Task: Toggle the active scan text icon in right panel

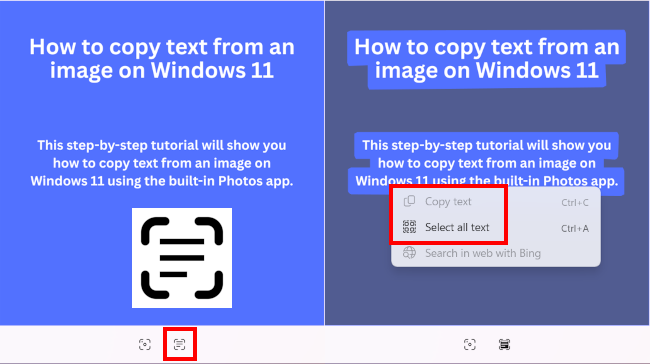Action: (504, 344)
